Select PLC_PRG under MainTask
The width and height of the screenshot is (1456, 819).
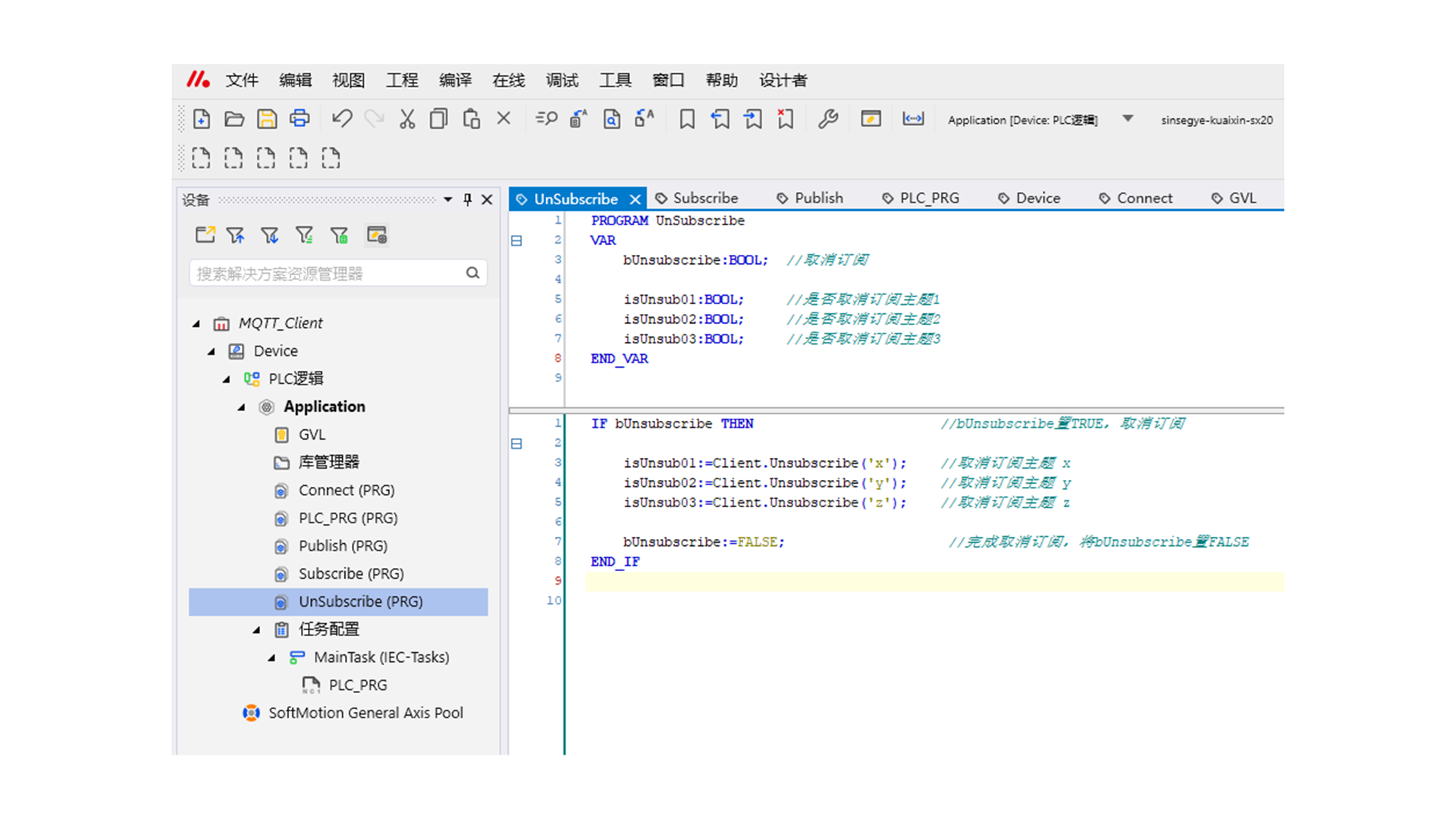357,686
